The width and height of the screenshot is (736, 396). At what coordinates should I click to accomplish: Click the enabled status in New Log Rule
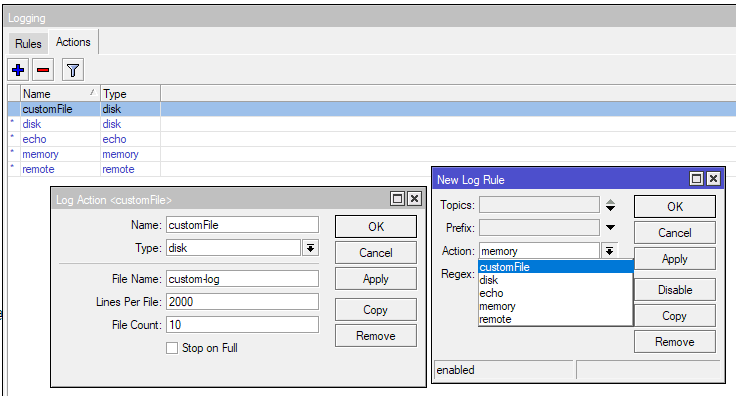pyautogui.click(x=504, y=370)
